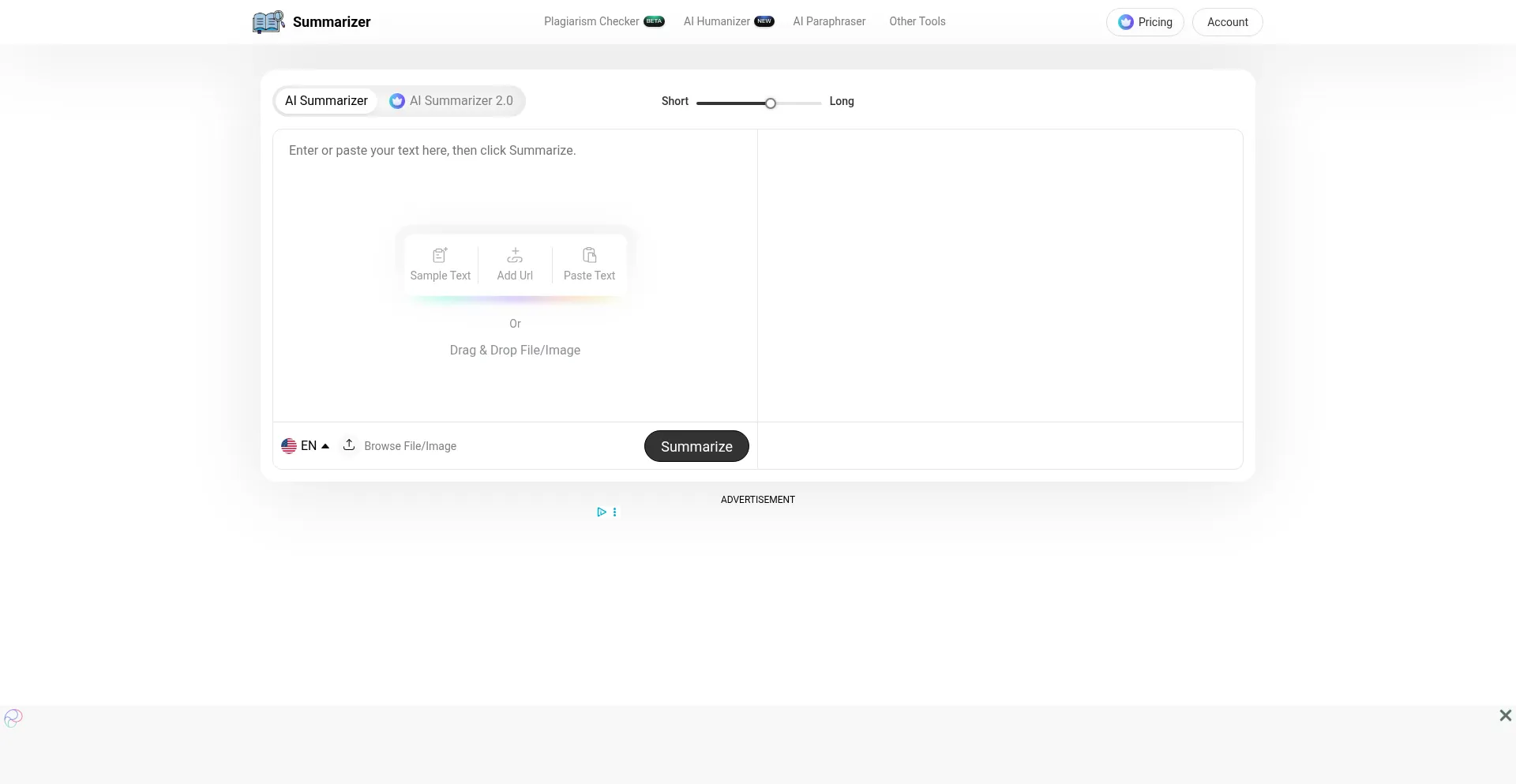Click the Summarizer book logo icon
The height and width of the screenshot is (784, 1516).
pos(268,22)
